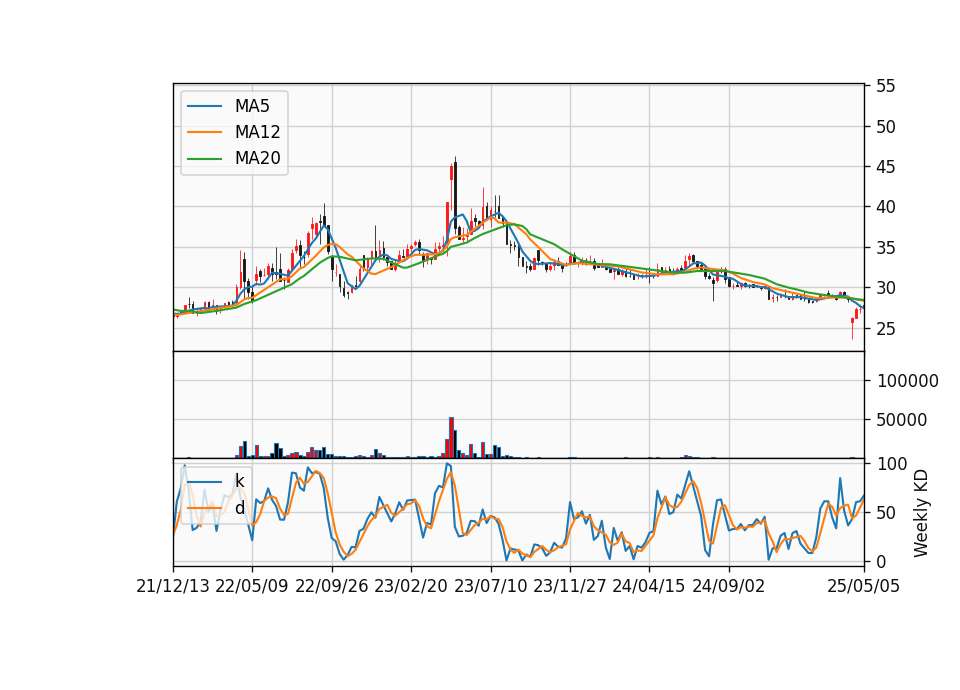
Task: Click the 'd' legend label in KD panel
Action: coord(239,508)
